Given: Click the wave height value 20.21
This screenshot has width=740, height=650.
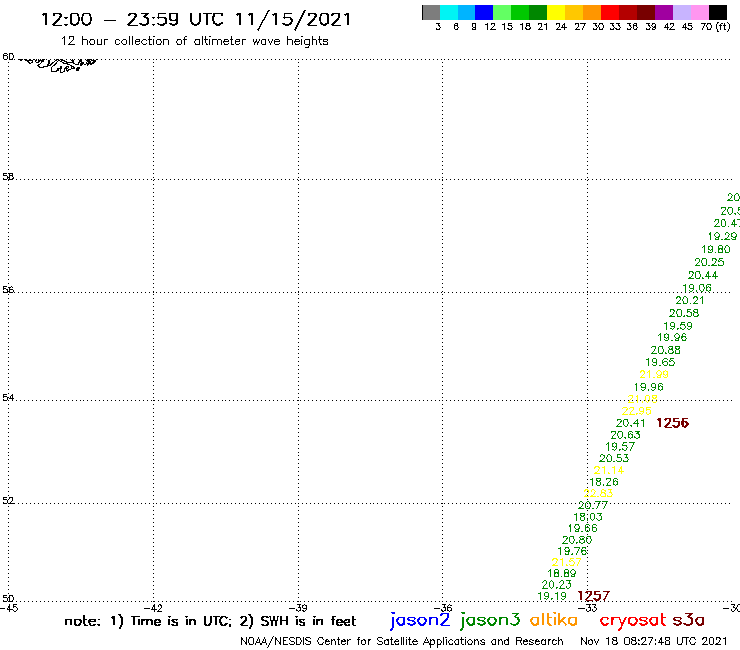Looking at the screenshot, I should coord(690,300).
